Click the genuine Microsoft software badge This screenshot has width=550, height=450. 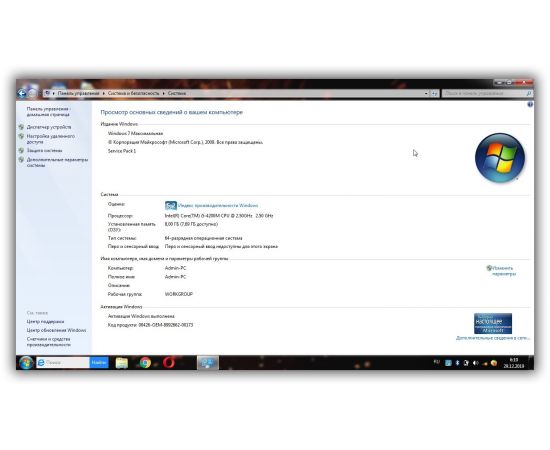coord(493,323)
